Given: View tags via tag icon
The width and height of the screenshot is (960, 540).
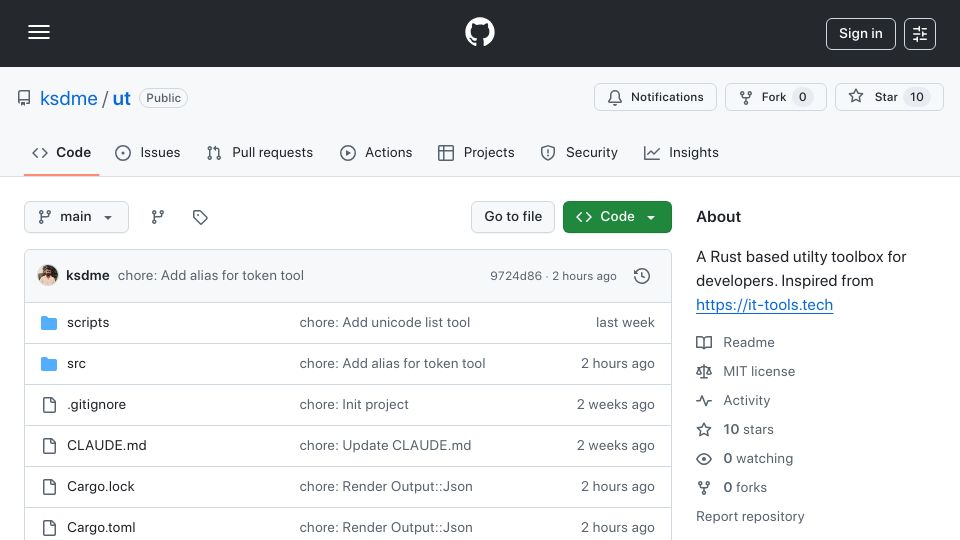Looking at the screenshot, I should [200, 217].
